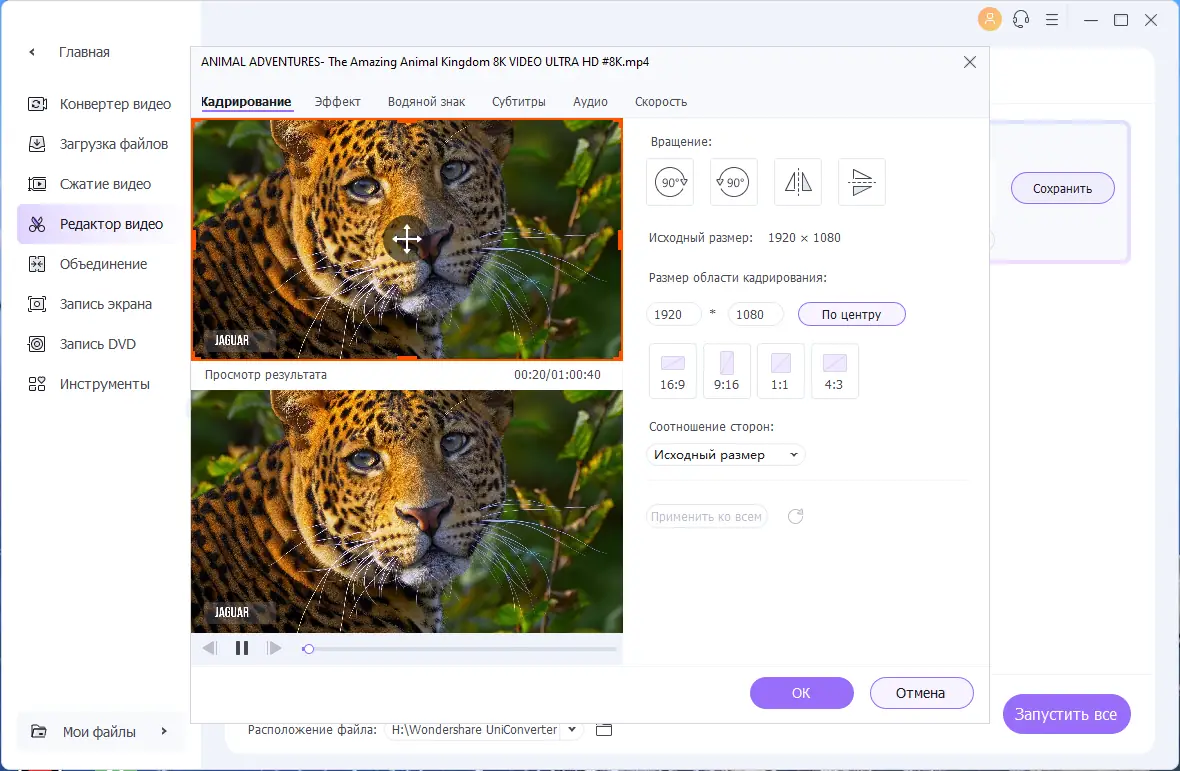
Task: Click Запустить все button
Action: [1066, 714]
